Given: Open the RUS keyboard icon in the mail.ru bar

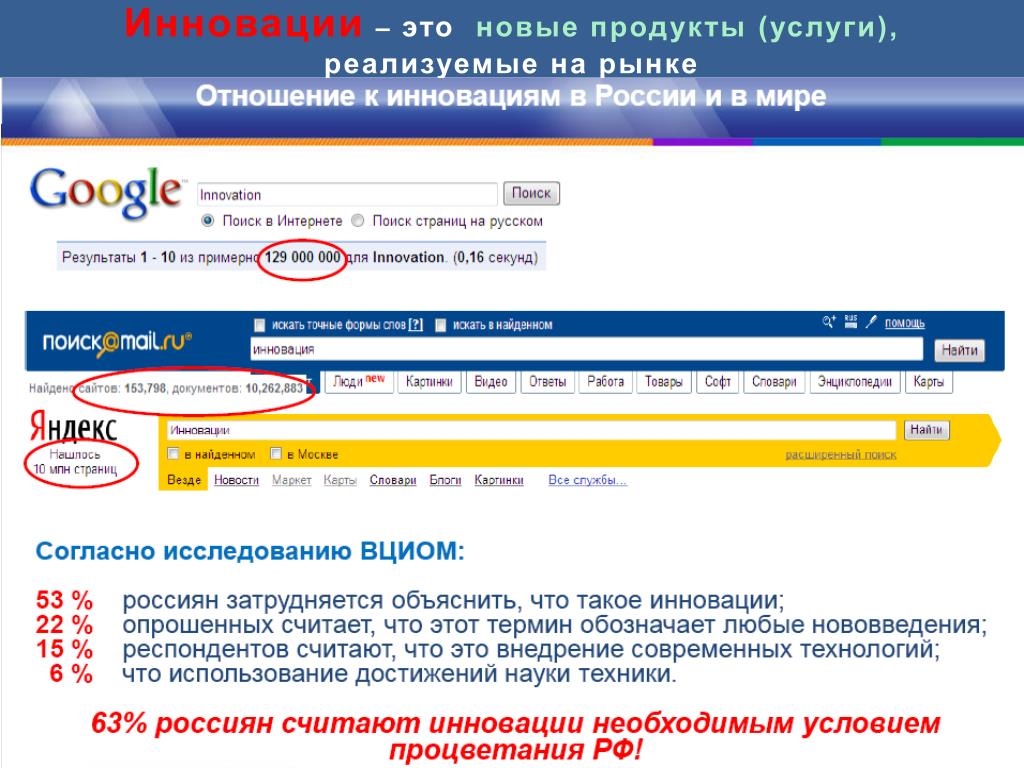Looking at the screenshot, I should click(x=850, y=321).
